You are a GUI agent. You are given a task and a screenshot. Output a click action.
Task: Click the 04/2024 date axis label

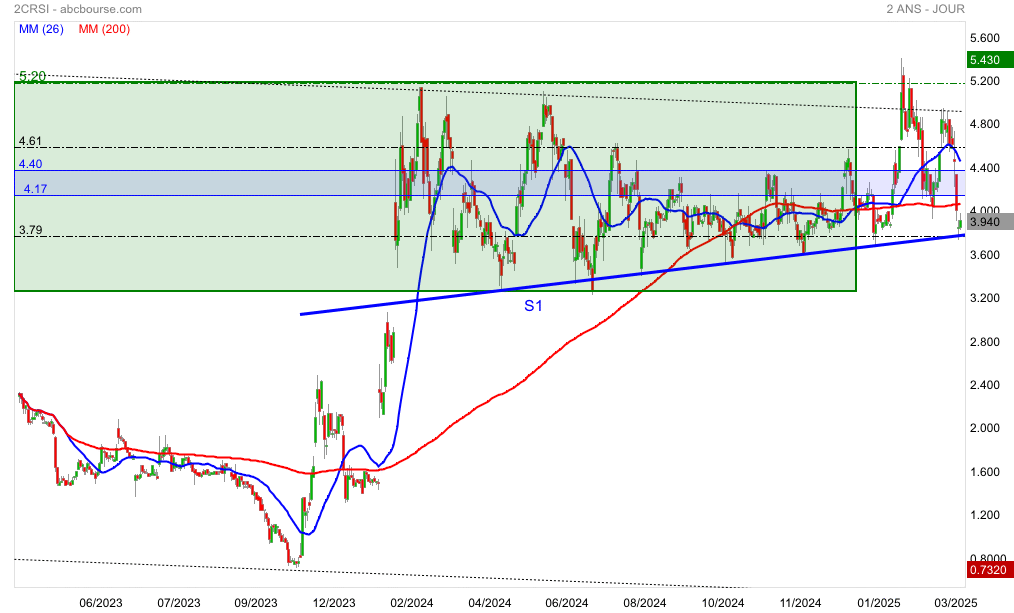pos(490,603)
